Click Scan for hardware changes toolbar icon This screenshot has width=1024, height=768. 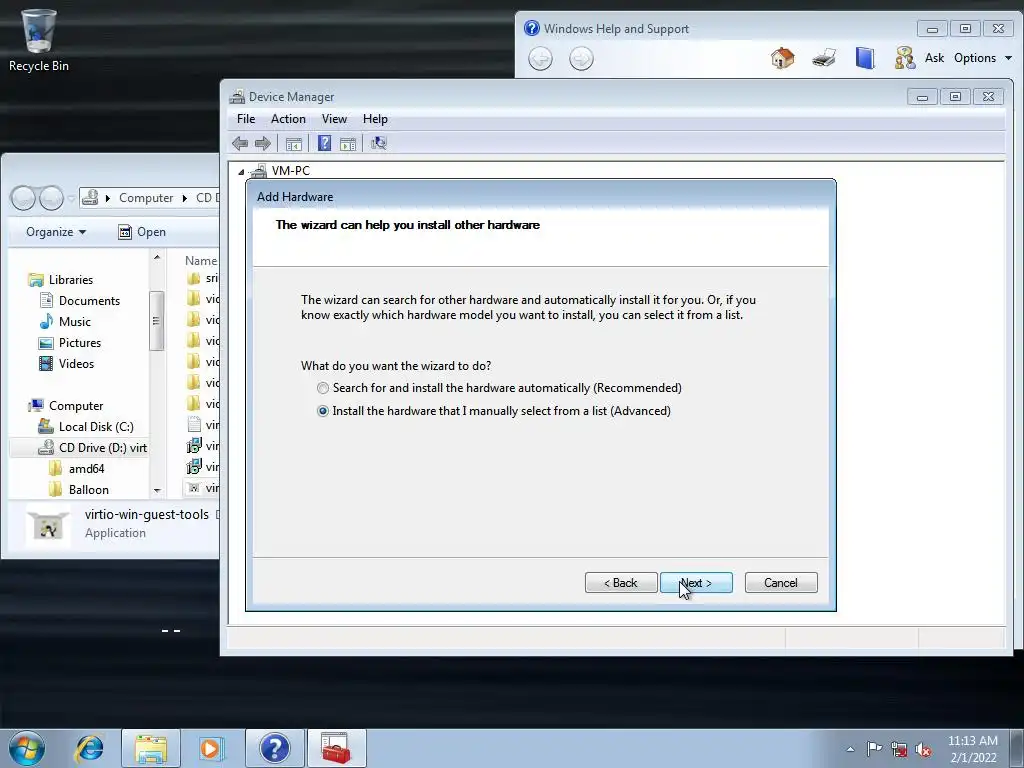pos(379,144)
